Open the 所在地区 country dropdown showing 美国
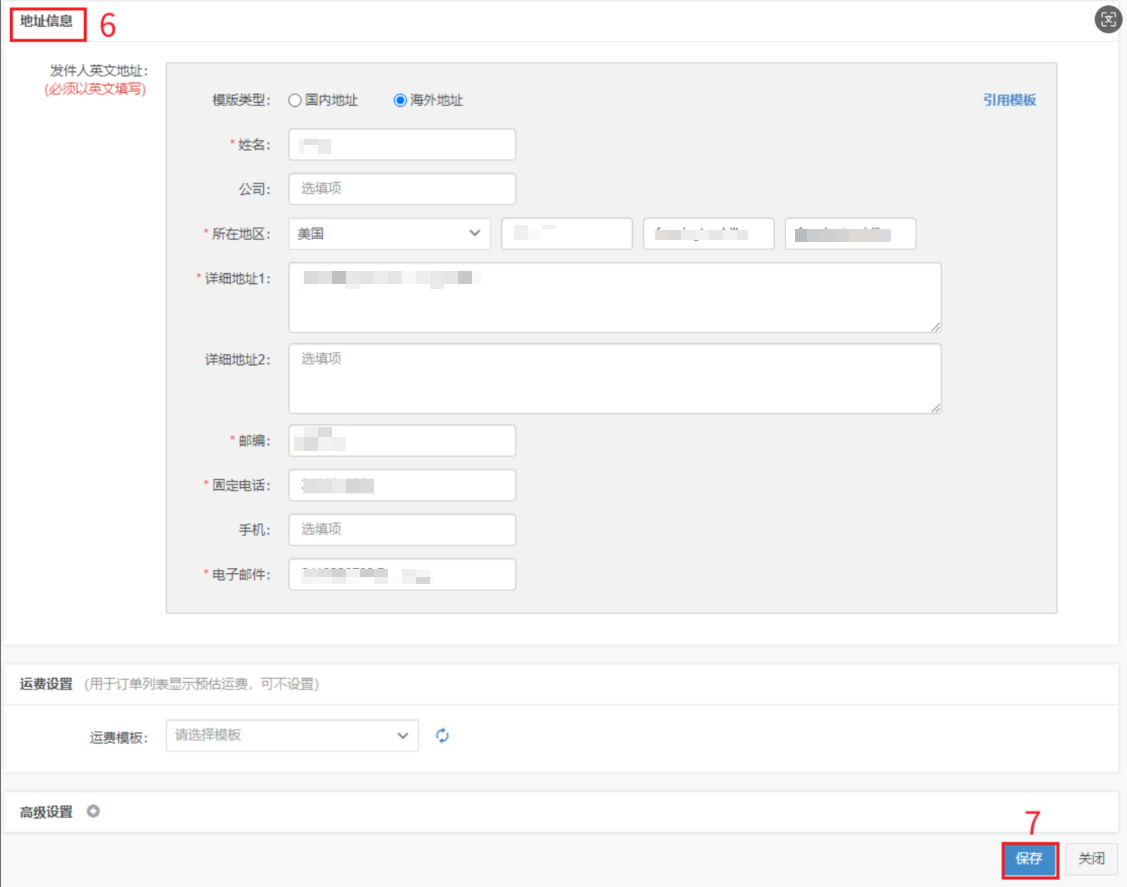Screen dimensions: 1127x887 [389, 234]
